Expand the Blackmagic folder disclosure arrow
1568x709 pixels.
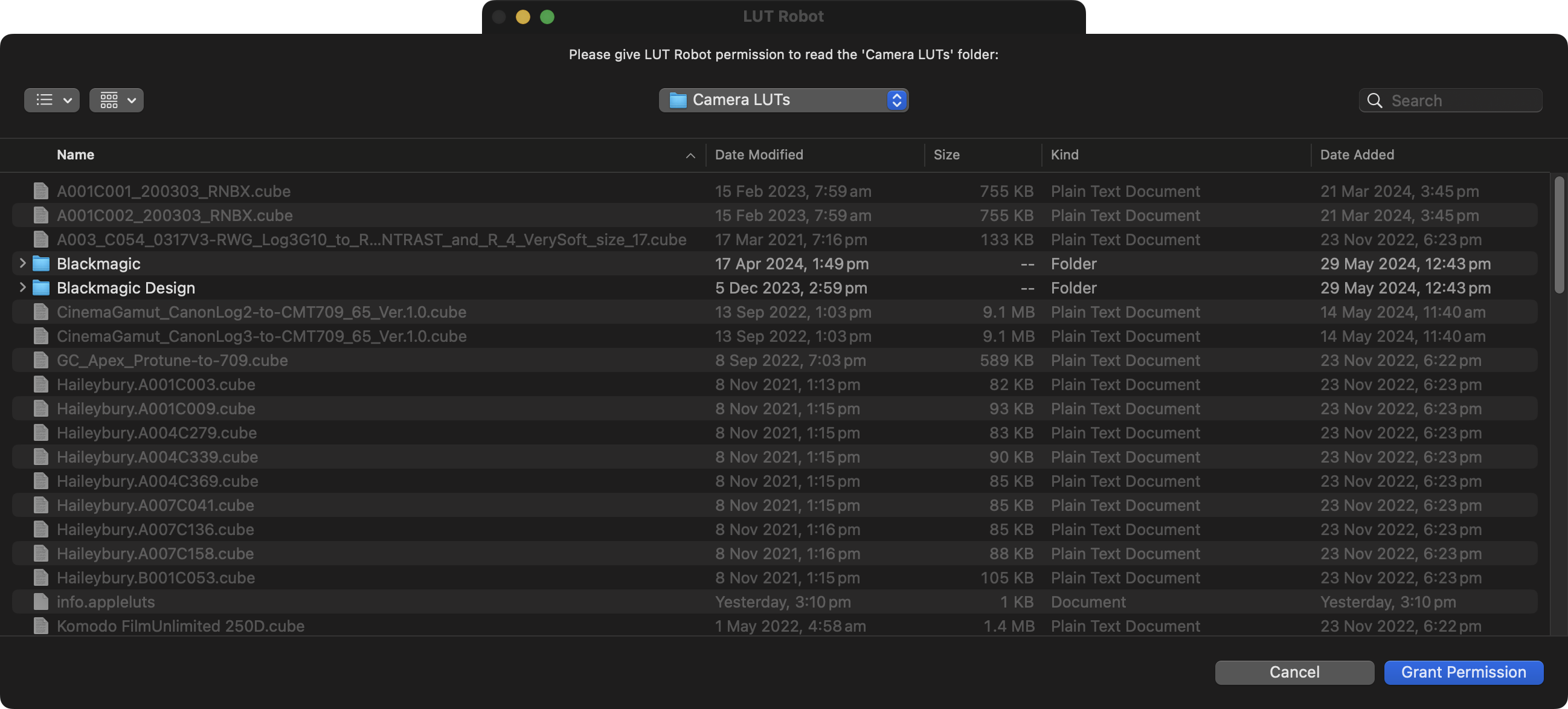(22, 263)
